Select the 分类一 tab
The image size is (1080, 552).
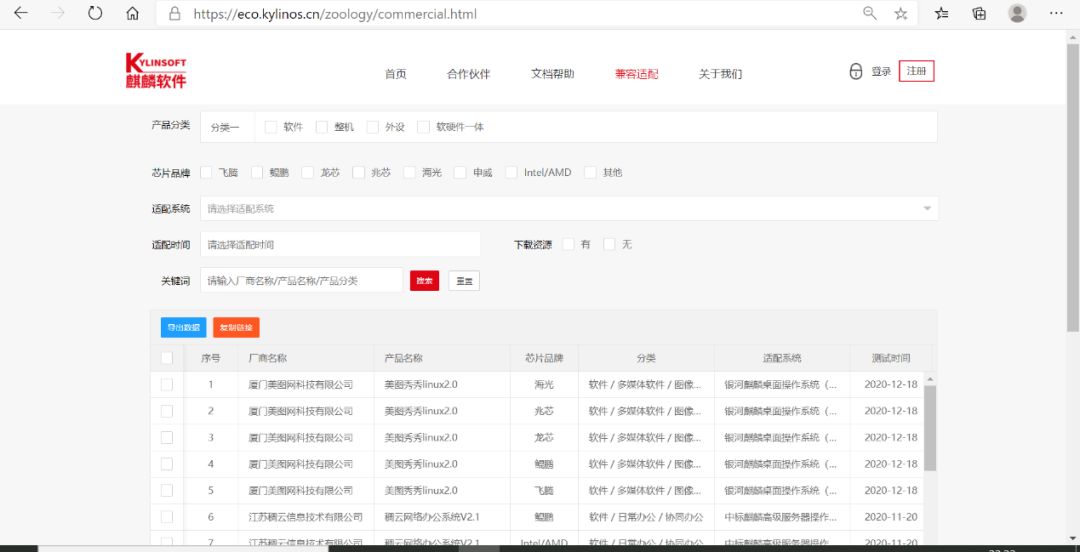tap(225, 127)
